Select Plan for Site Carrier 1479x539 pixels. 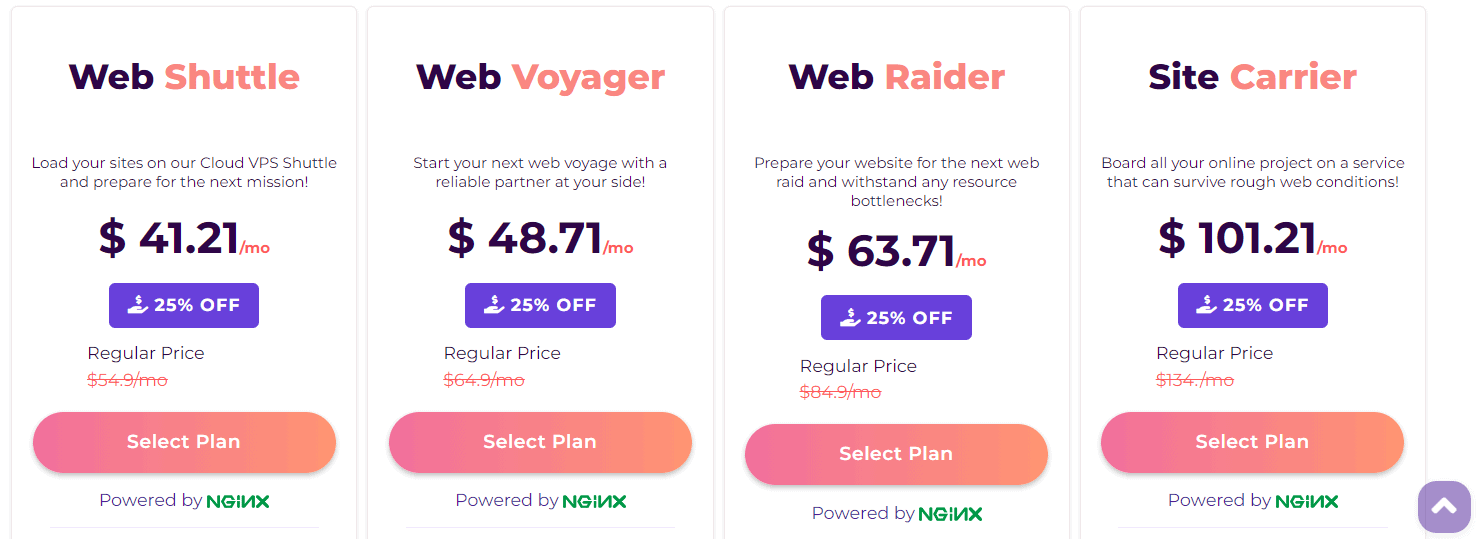(x=1252, y=442)
